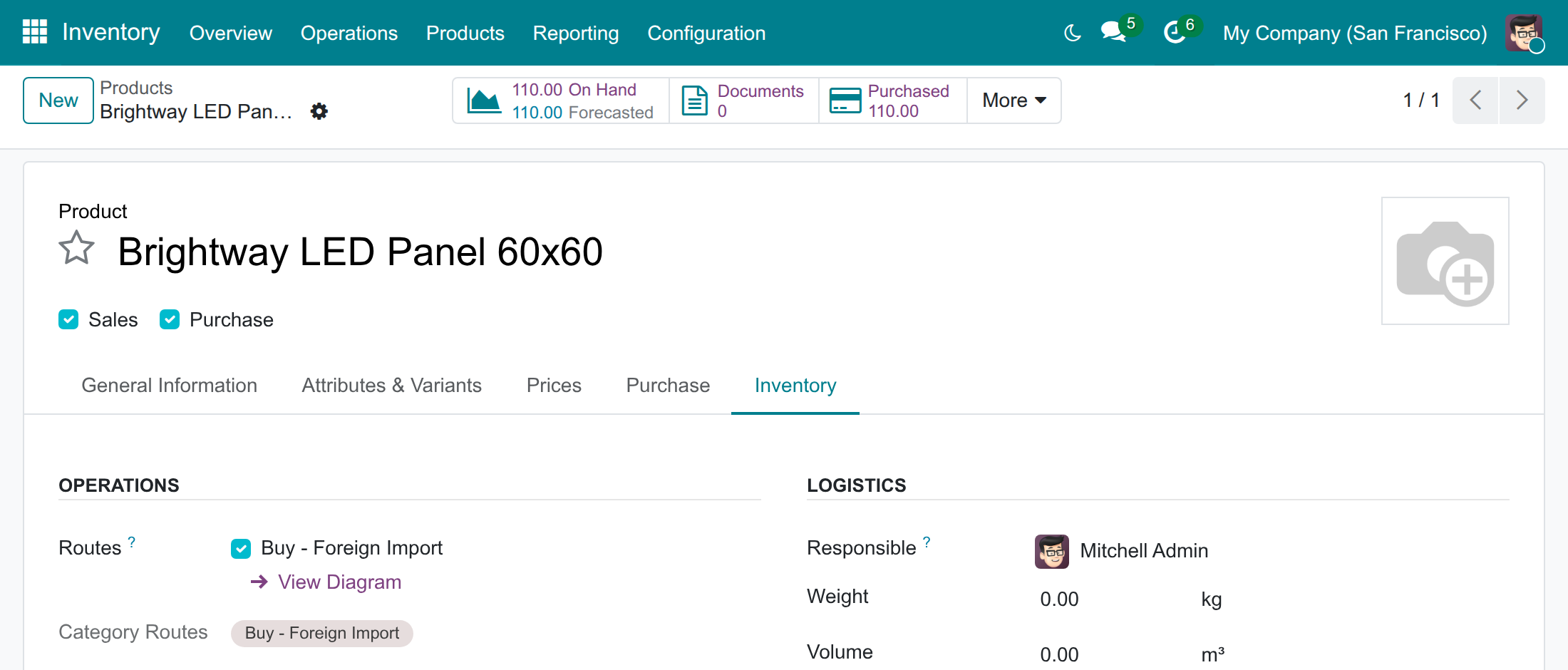Open the apps grid menu icon
Viewport: 1568px width, 670px height.
tap(35, 32)
